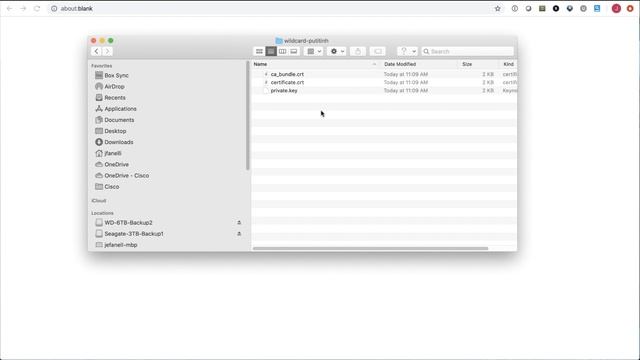Viewport: 640px width, 360px height.
Task: Click the Edit Tags toolbar button
Action: 378,51
